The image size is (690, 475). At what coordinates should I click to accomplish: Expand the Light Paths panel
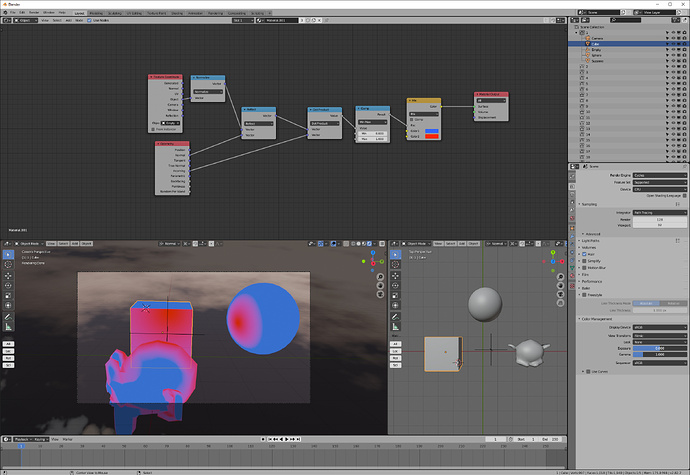coord(591,241)
